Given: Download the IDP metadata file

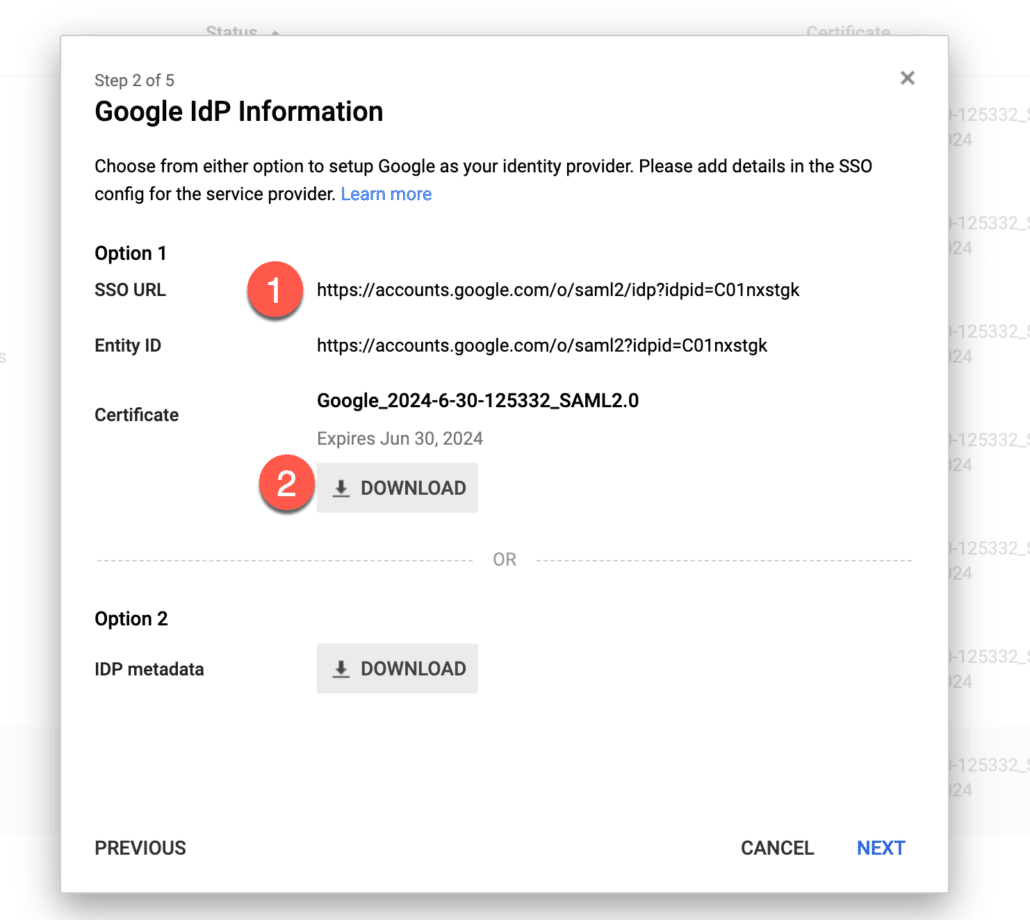Looking at the screenshot, I should point(397,668).
